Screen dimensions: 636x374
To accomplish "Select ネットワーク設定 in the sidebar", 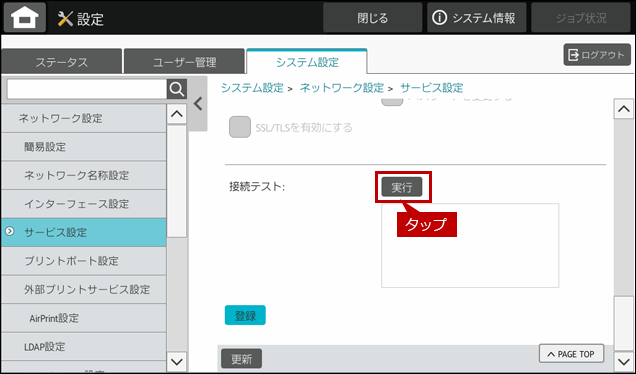I will click(84, 118).
